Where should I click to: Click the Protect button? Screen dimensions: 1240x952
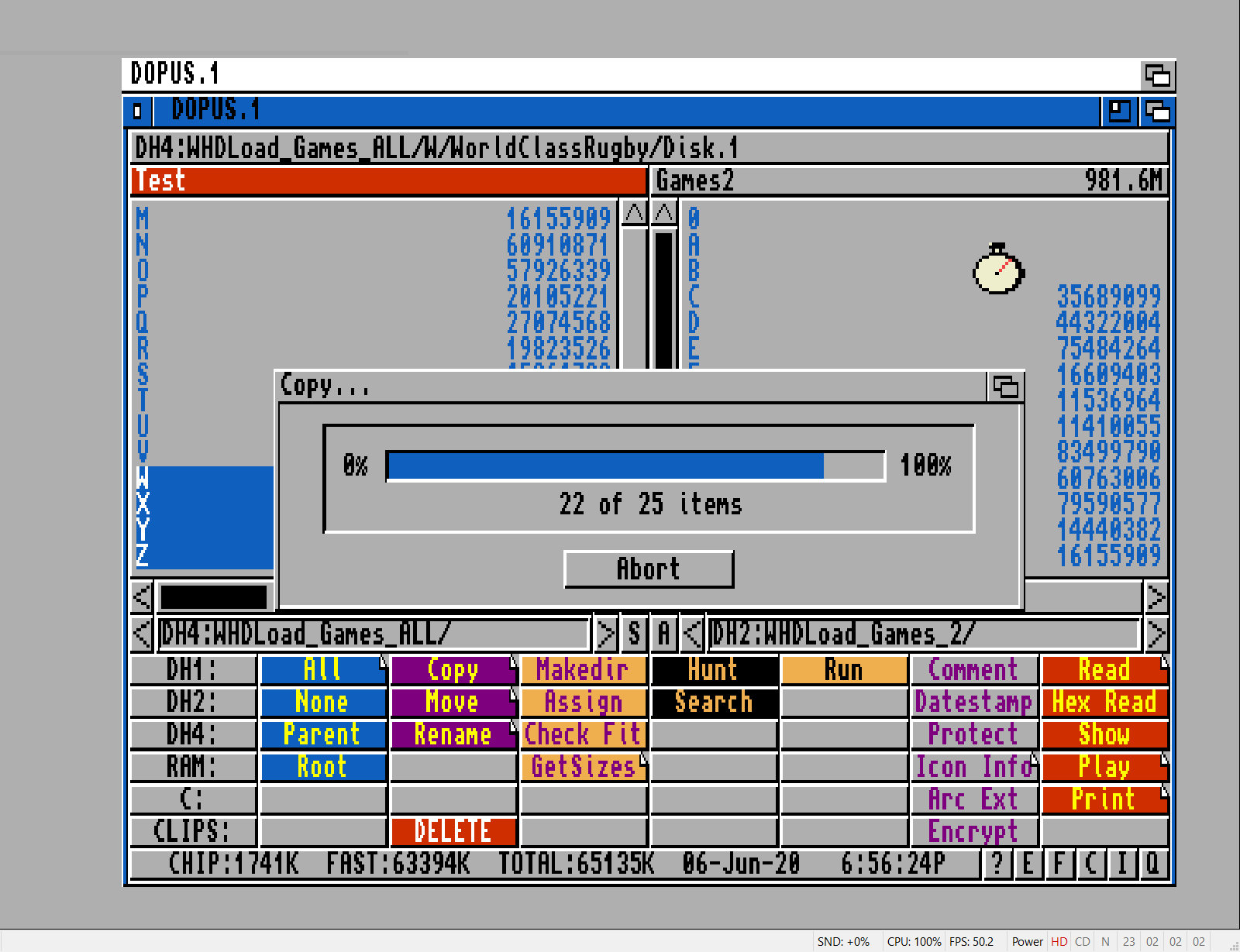(x=974, y=734)
